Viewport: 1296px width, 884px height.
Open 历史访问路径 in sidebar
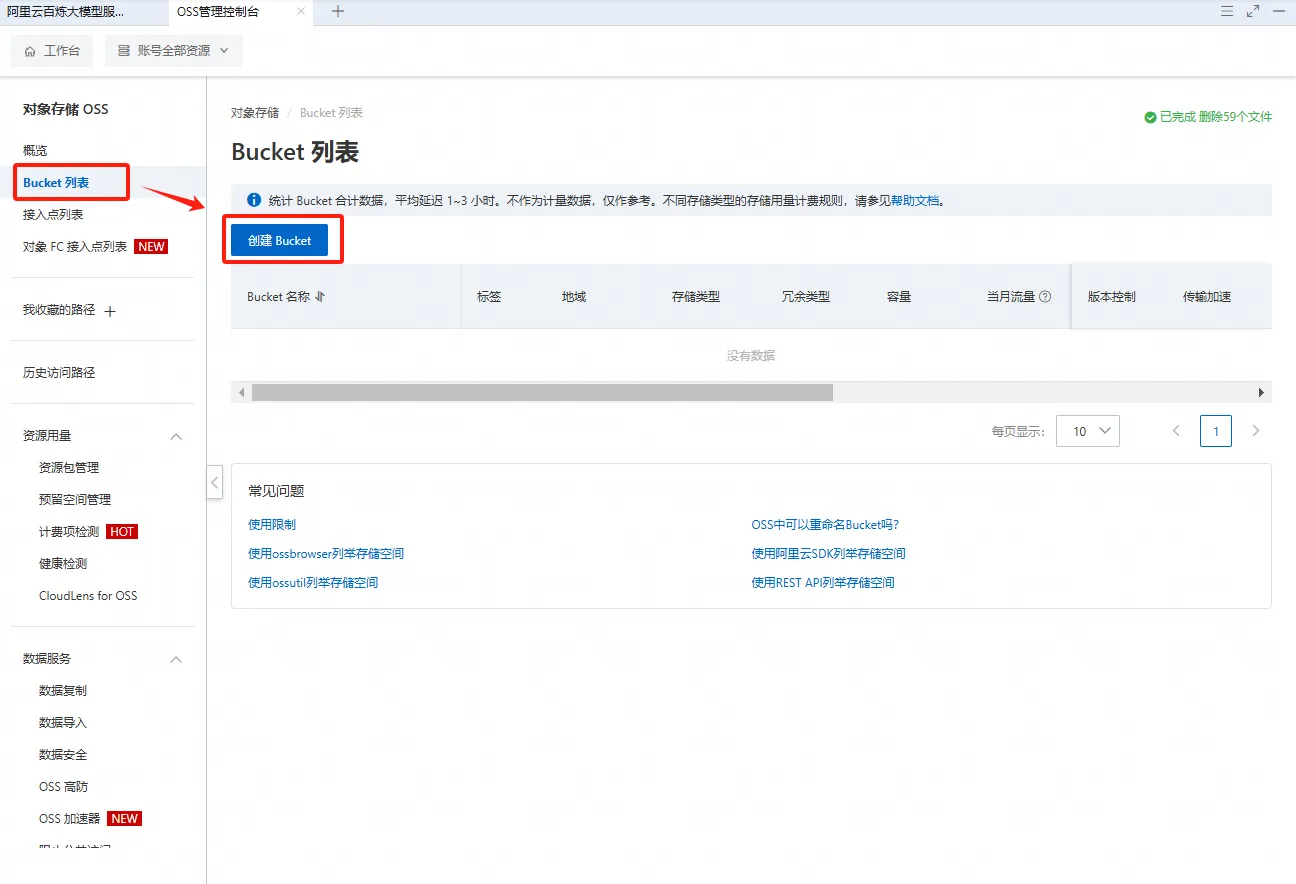point(59,373)
